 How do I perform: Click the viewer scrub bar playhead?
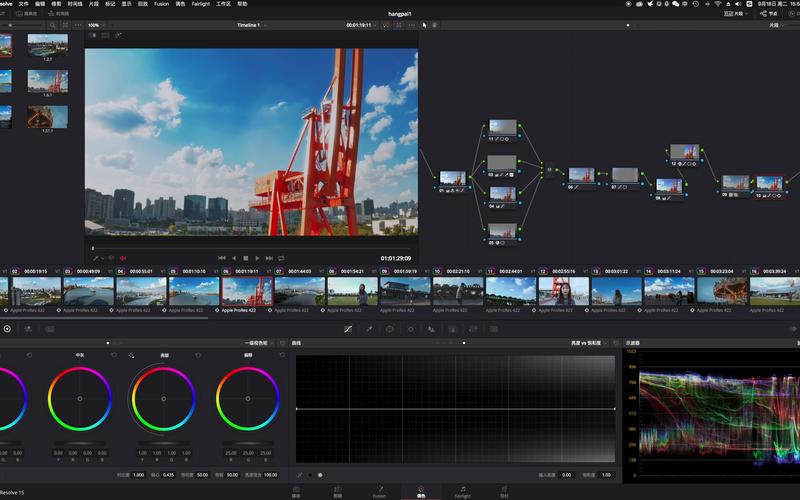pos(93,248)
